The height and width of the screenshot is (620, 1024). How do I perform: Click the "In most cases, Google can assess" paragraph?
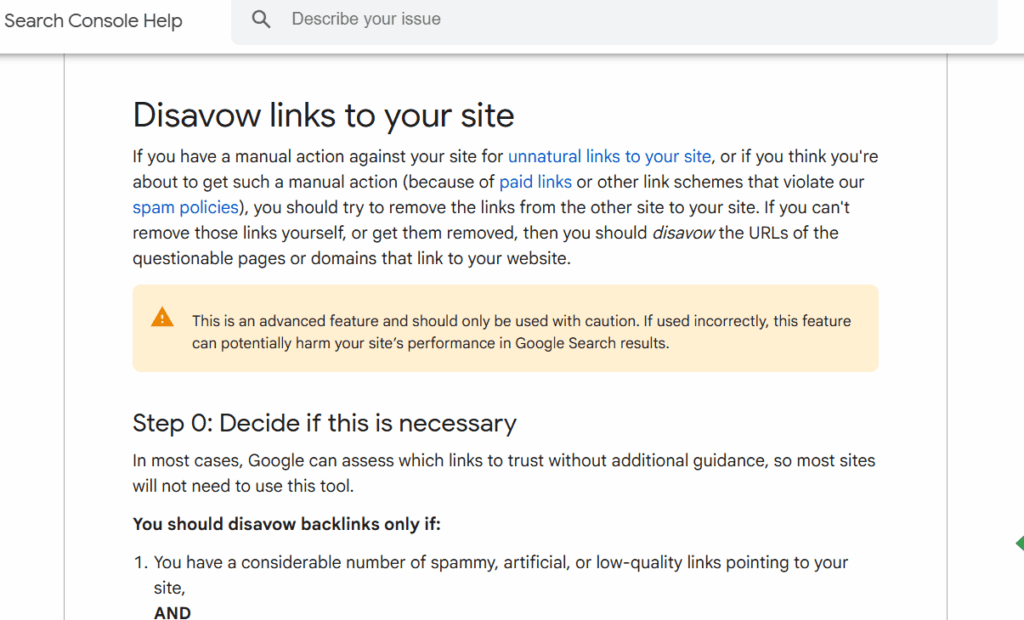pos(504,474)
